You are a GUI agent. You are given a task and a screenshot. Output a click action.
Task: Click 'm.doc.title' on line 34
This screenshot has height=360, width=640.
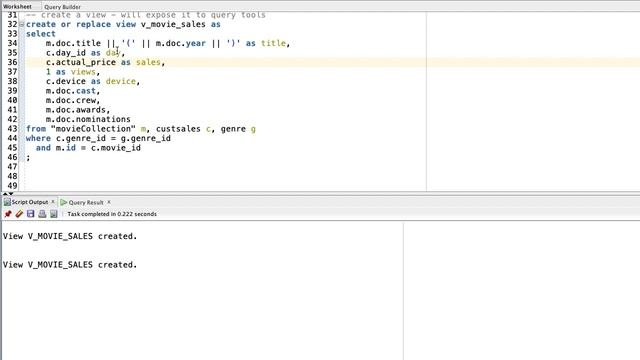click(x=73, y=43)
